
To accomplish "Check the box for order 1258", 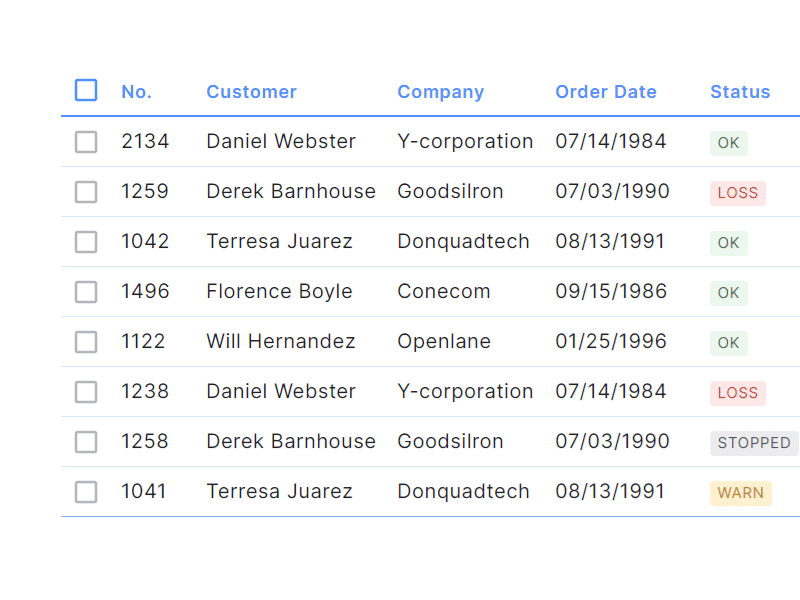I will click(86, 442).
